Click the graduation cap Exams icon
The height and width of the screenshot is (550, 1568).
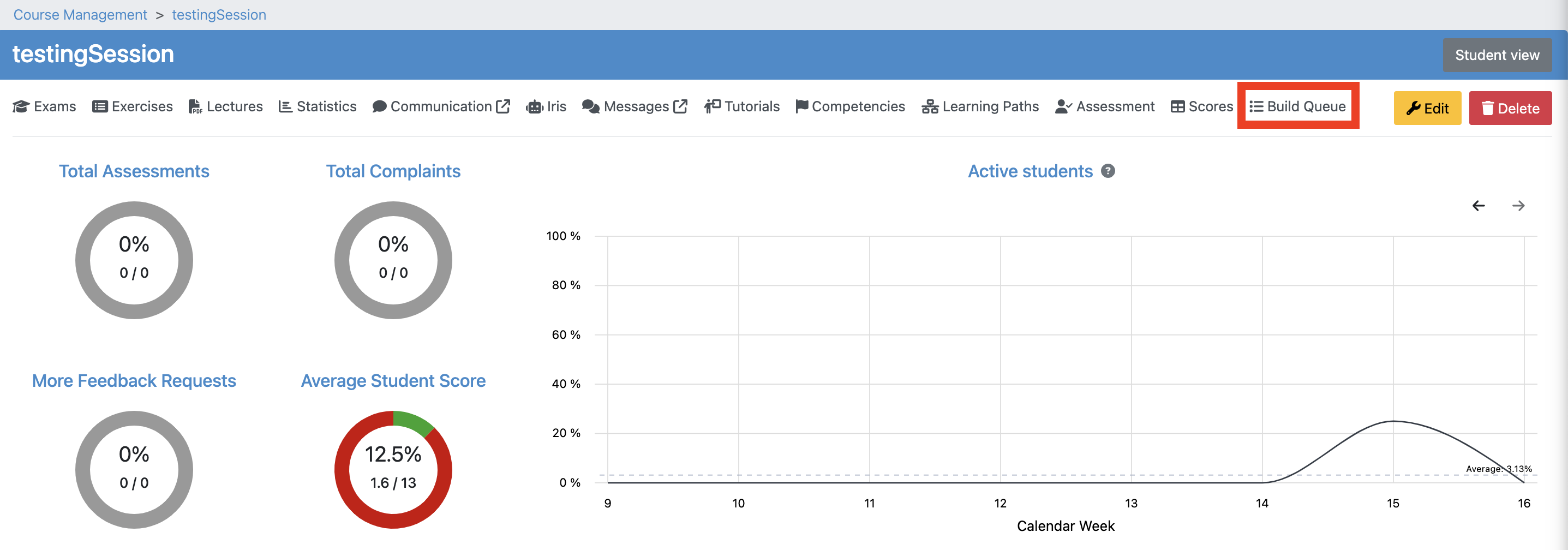click(x=21, y=106)
